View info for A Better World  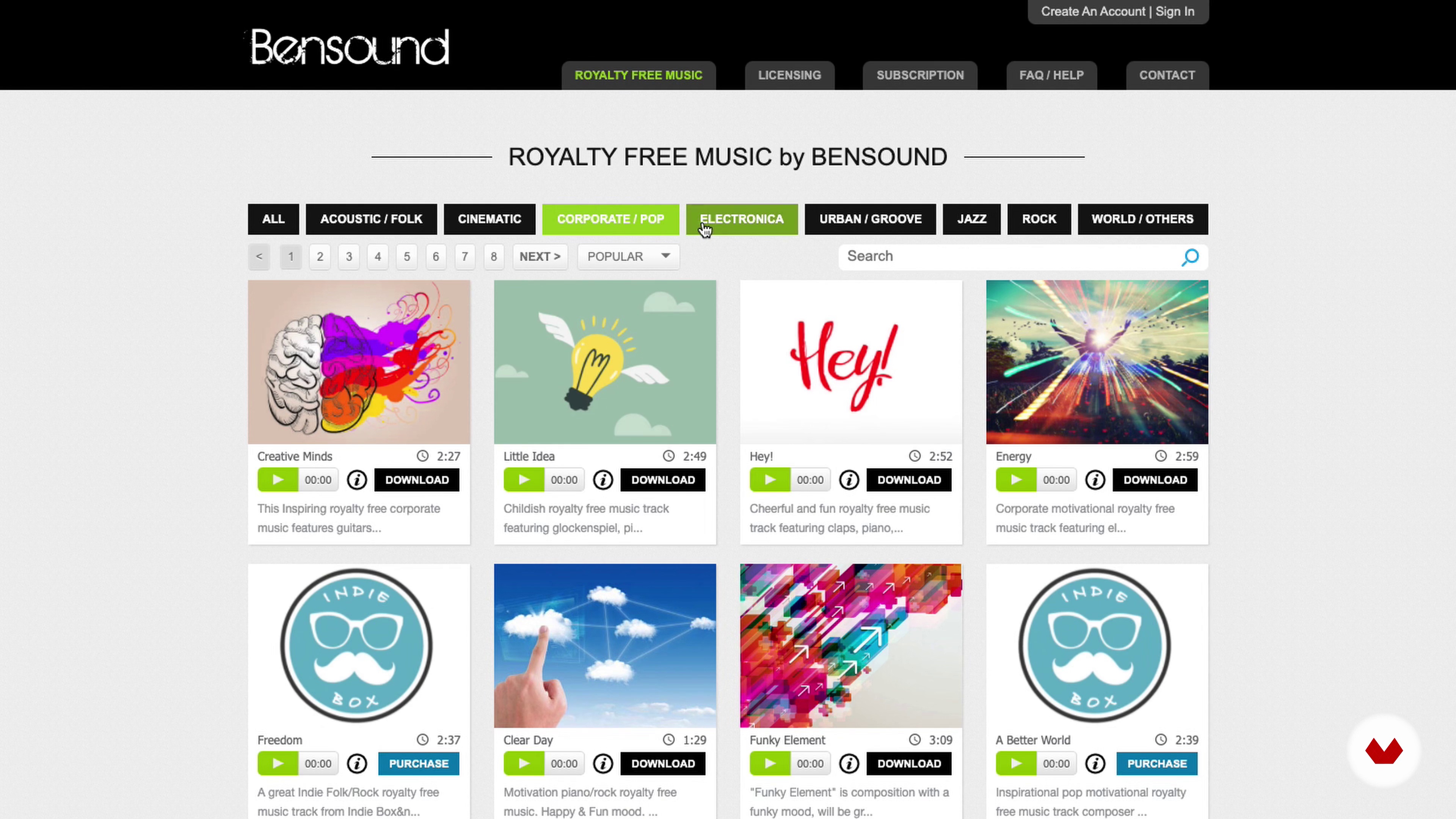(x=1095, y=764)
